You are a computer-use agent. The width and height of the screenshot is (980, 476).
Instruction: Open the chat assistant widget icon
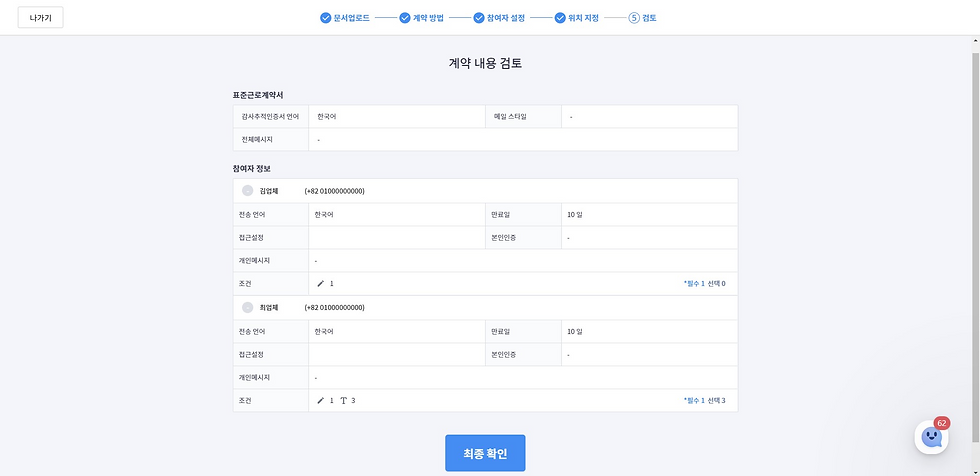(x=931, y=437)
